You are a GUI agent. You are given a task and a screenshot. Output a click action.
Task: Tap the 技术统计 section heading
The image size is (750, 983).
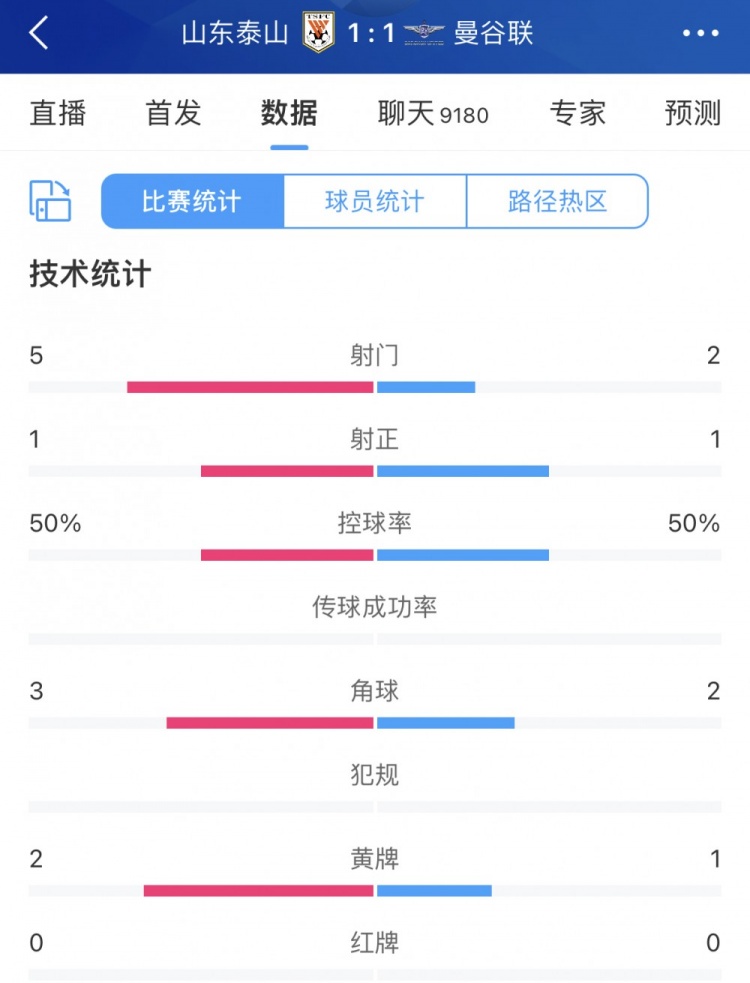tap(90, 274)
